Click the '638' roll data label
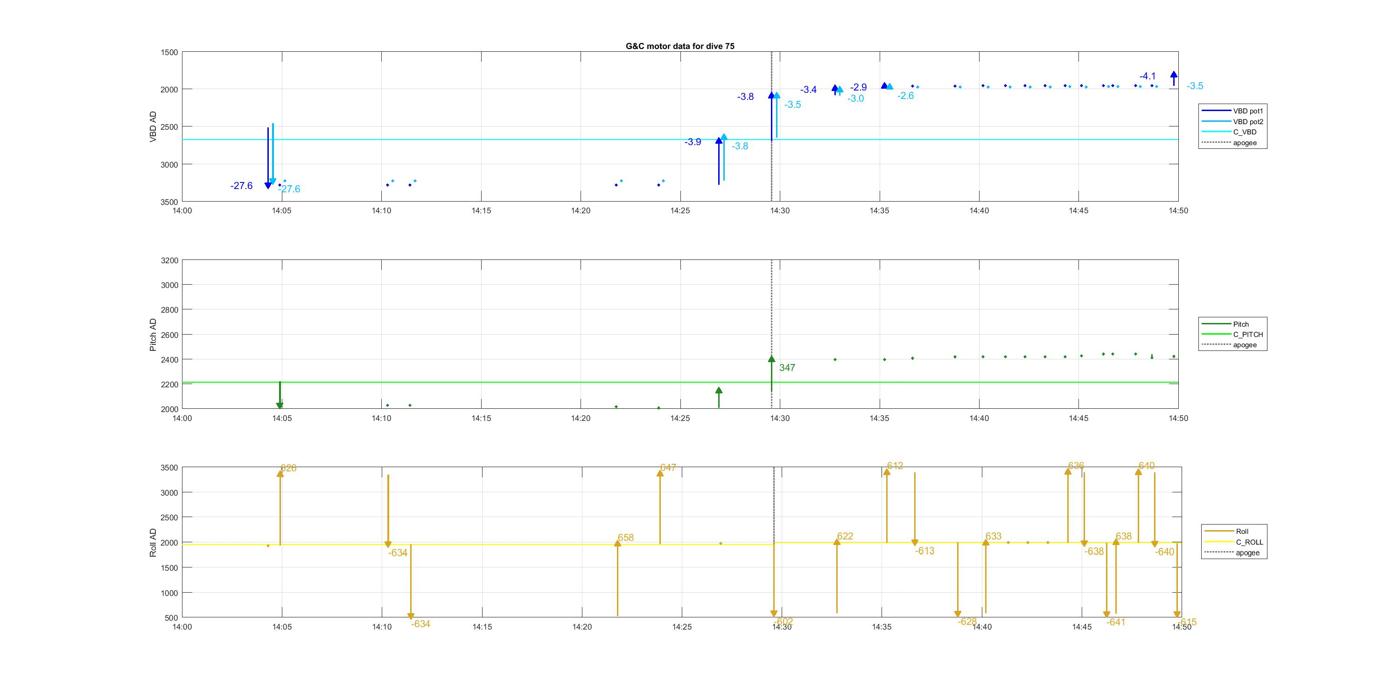The height and width of the screenshot is (693, 1400). pos(1124,537)
